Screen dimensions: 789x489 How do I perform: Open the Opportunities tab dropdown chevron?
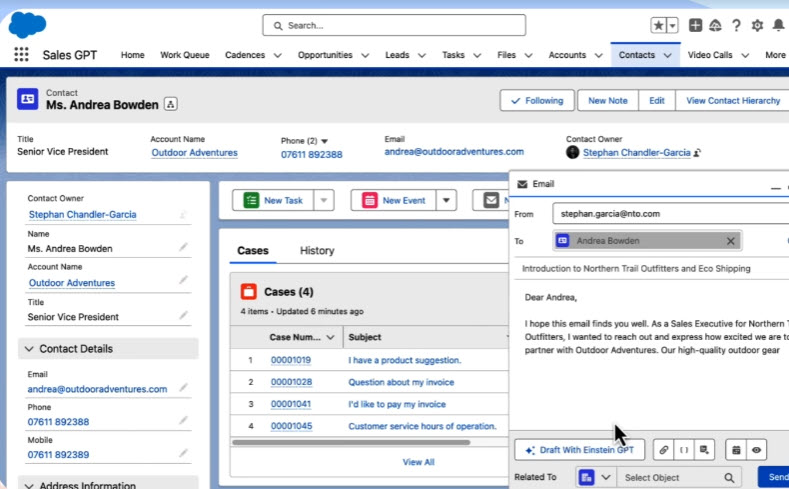(x=365, y=55)
